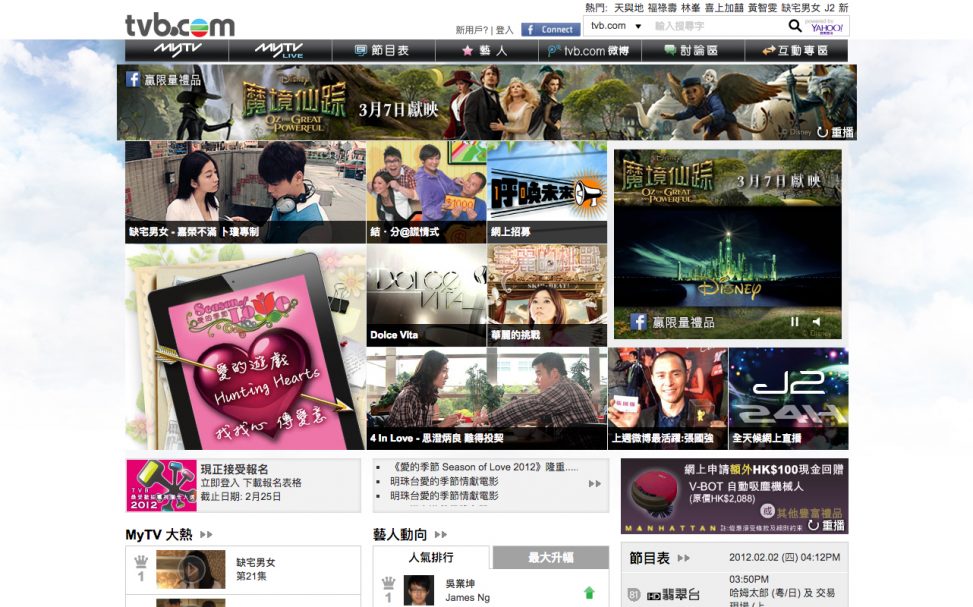973x607 pixels.
Task: Click the 喜上加囍 hot keyword link
Action: tap(724, 7)
